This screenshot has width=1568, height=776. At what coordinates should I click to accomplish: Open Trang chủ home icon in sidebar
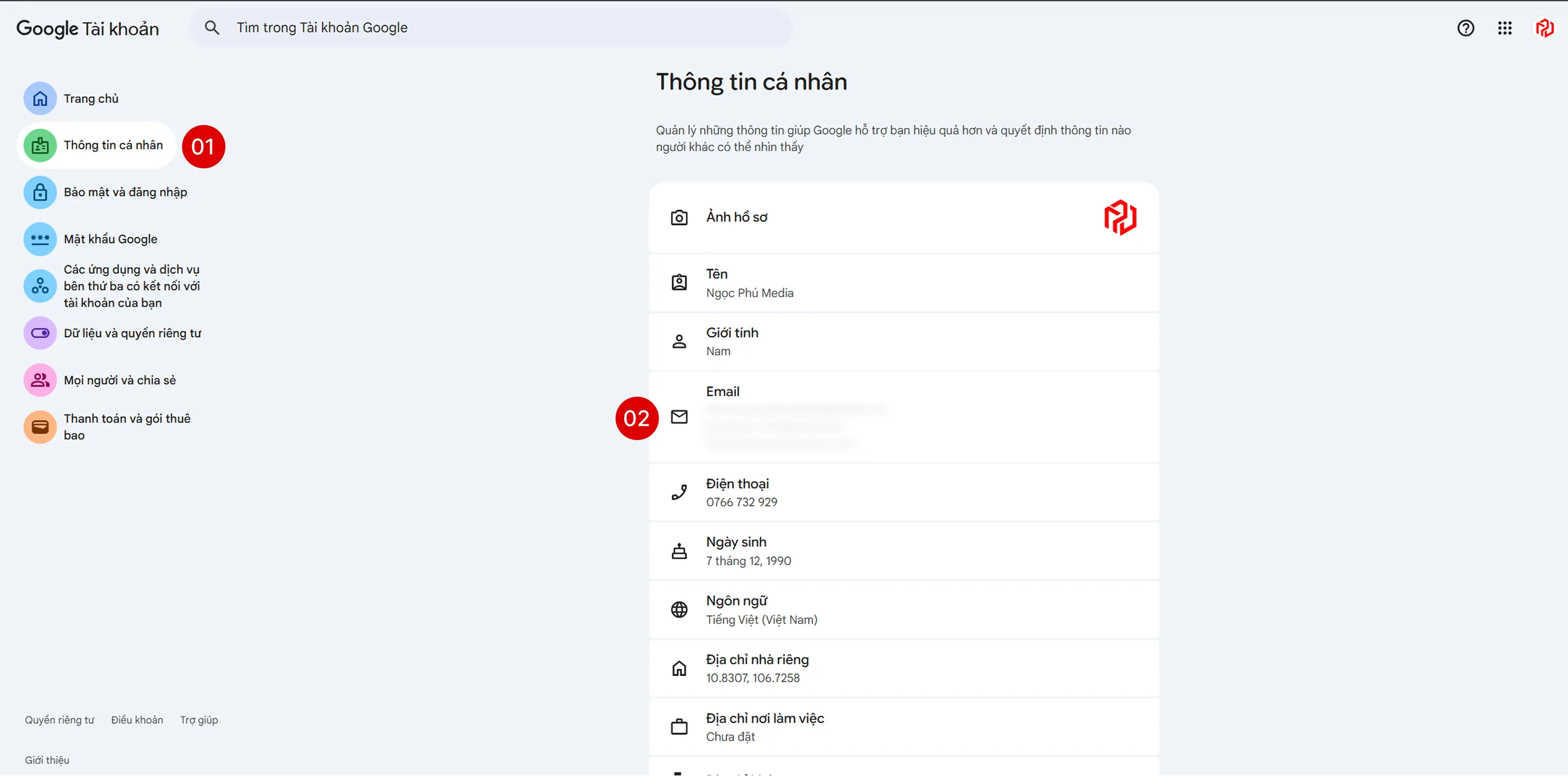point(39,98)
